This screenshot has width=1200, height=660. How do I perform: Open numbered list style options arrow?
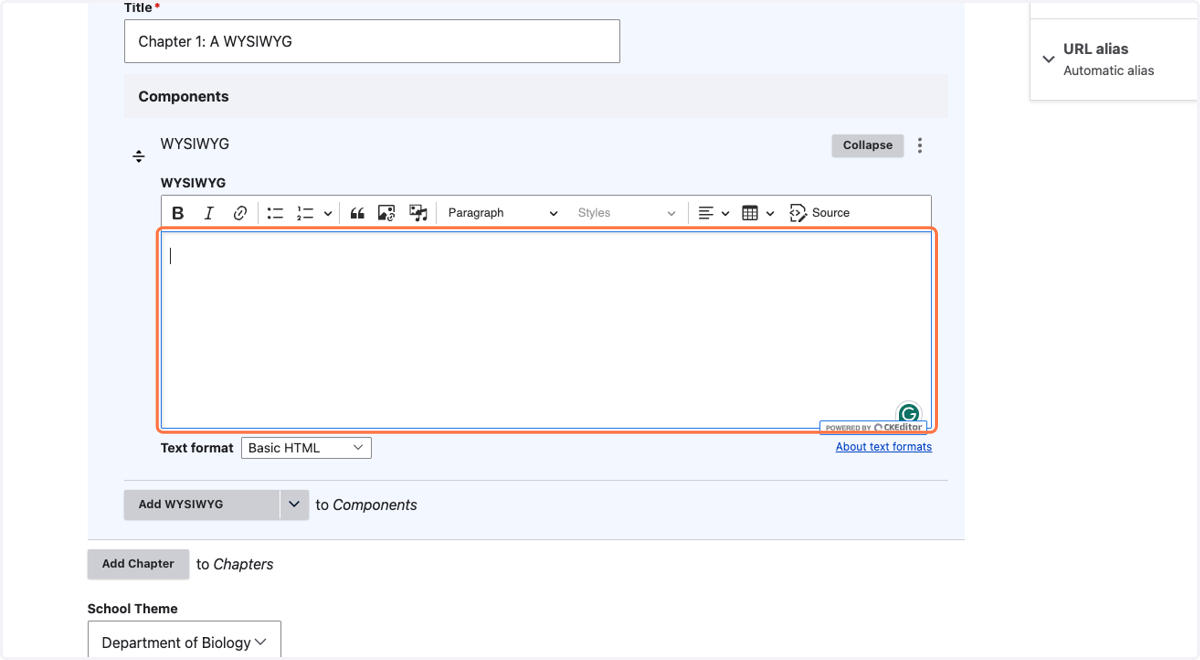coord(327,213)
